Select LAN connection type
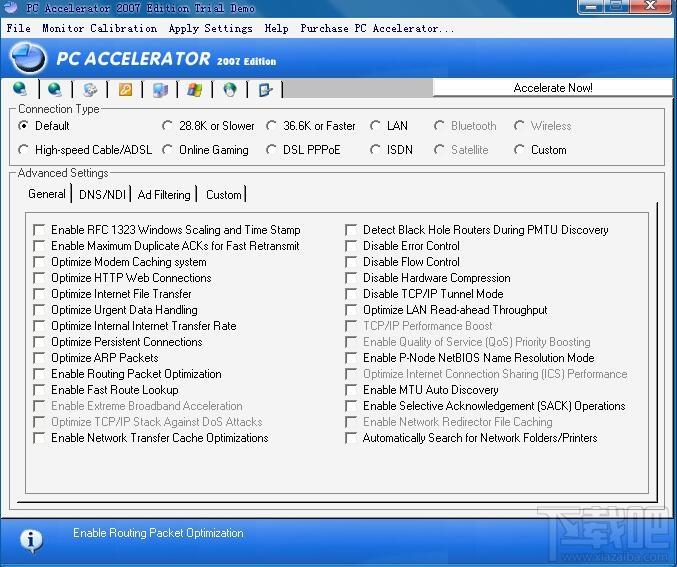Image resolution: width=677 pixels, height=567 pixels. 389,126
